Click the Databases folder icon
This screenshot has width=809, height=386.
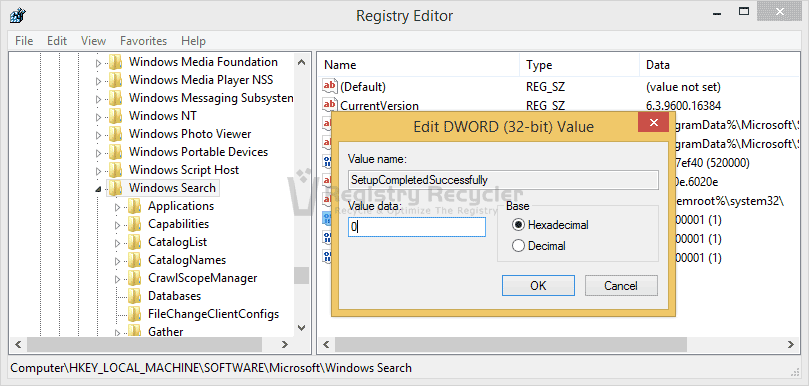[135, 297]
